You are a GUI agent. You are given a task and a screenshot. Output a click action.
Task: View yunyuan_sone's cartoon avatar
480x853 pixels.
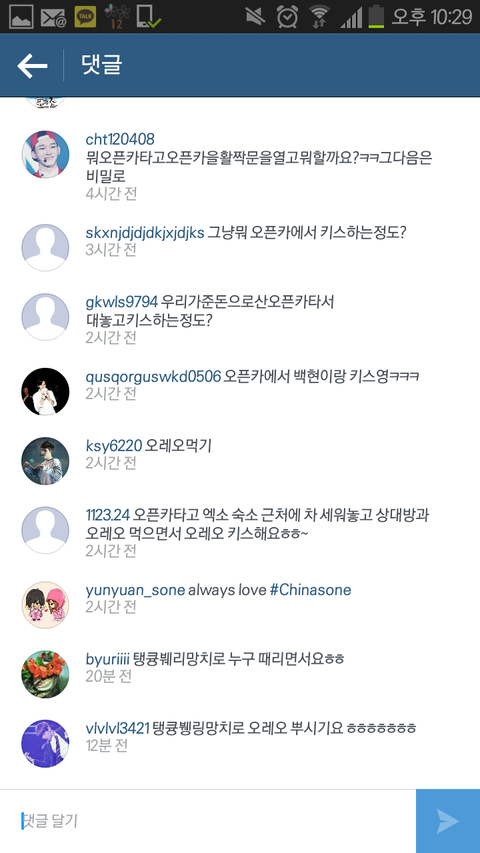pos(45,605)
